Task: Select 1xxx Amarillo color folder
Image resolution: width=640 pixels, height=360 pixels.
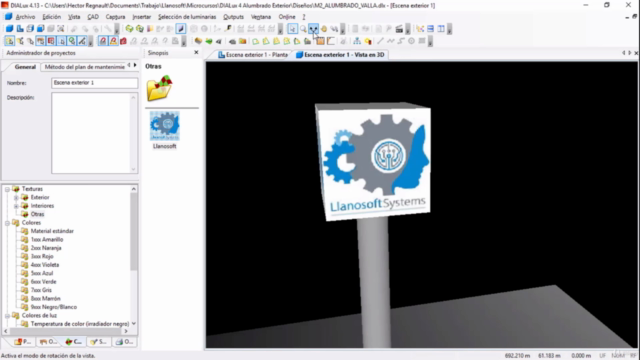Action: (47, 240)
